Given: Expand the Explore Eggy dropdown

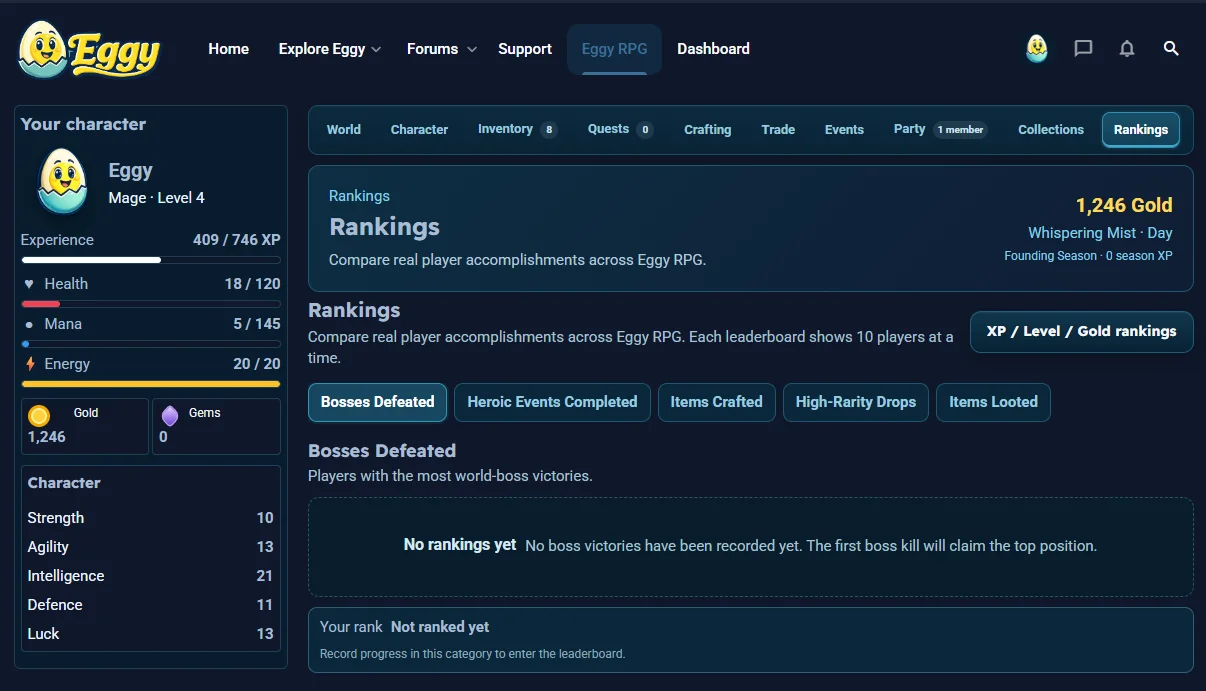Looking at the screenshot, I should click(330, 49).
